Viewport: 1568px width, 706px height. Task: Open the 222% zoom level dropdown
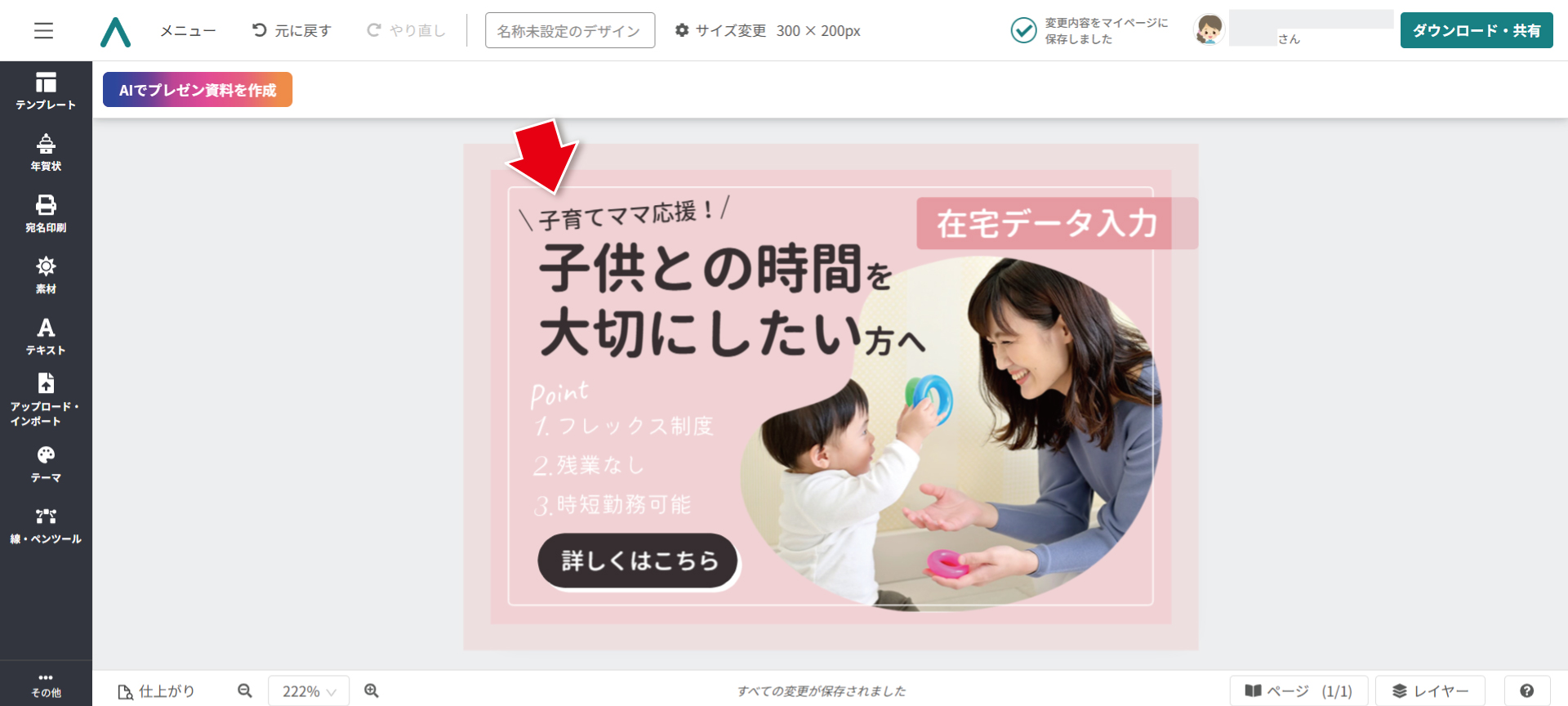pyautogui.click(x=309, y=691)
